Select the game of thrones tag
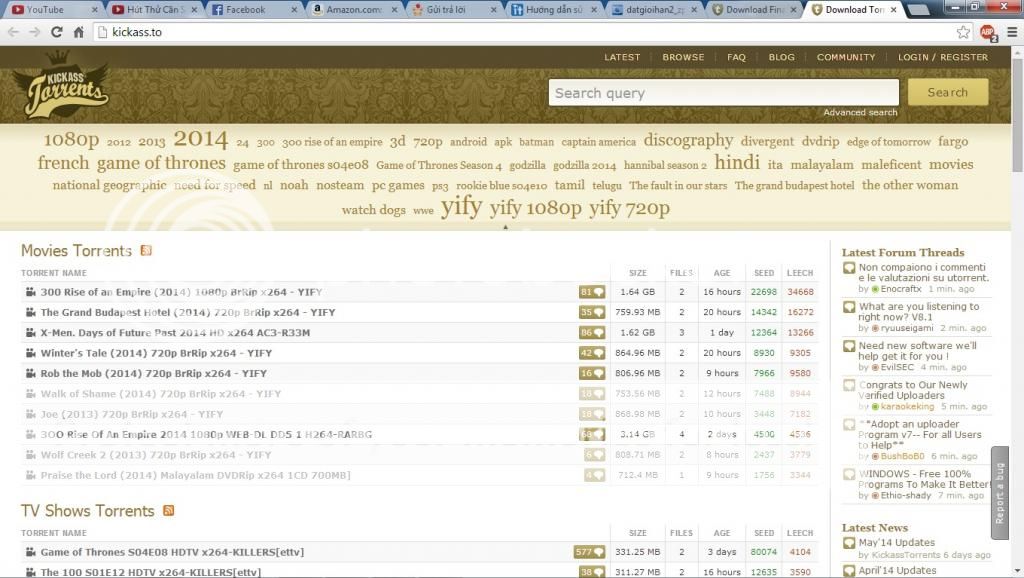The width and height of the screenshot is (1024, 578). [x=161, y=163]
